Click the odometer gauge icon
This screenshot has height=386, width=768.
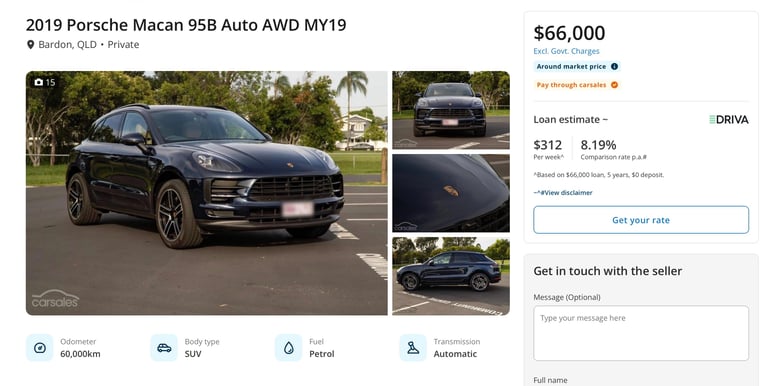pyautogui.click(x=40, y=348)
